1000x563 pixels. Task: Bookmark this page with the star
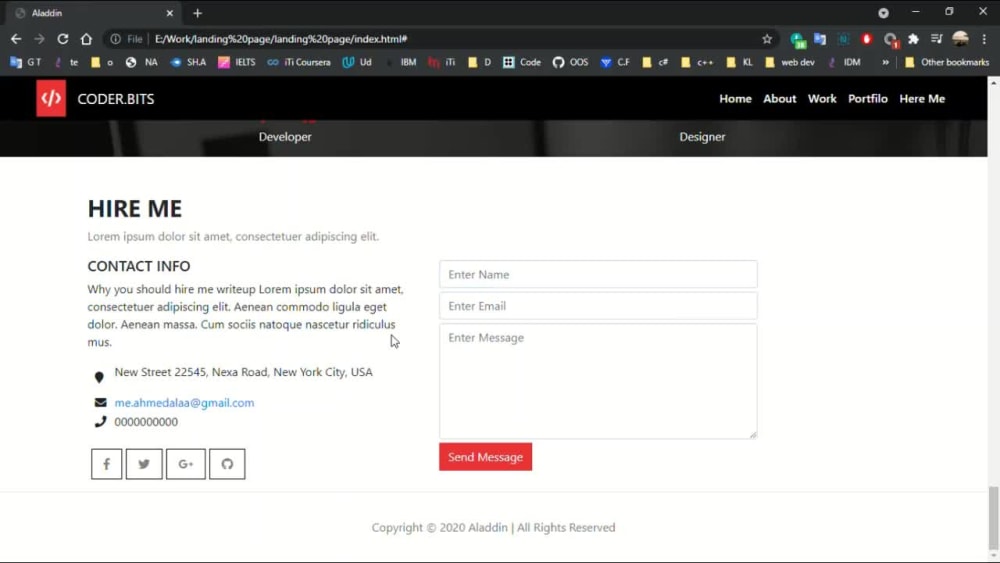[x=767, y=39]
